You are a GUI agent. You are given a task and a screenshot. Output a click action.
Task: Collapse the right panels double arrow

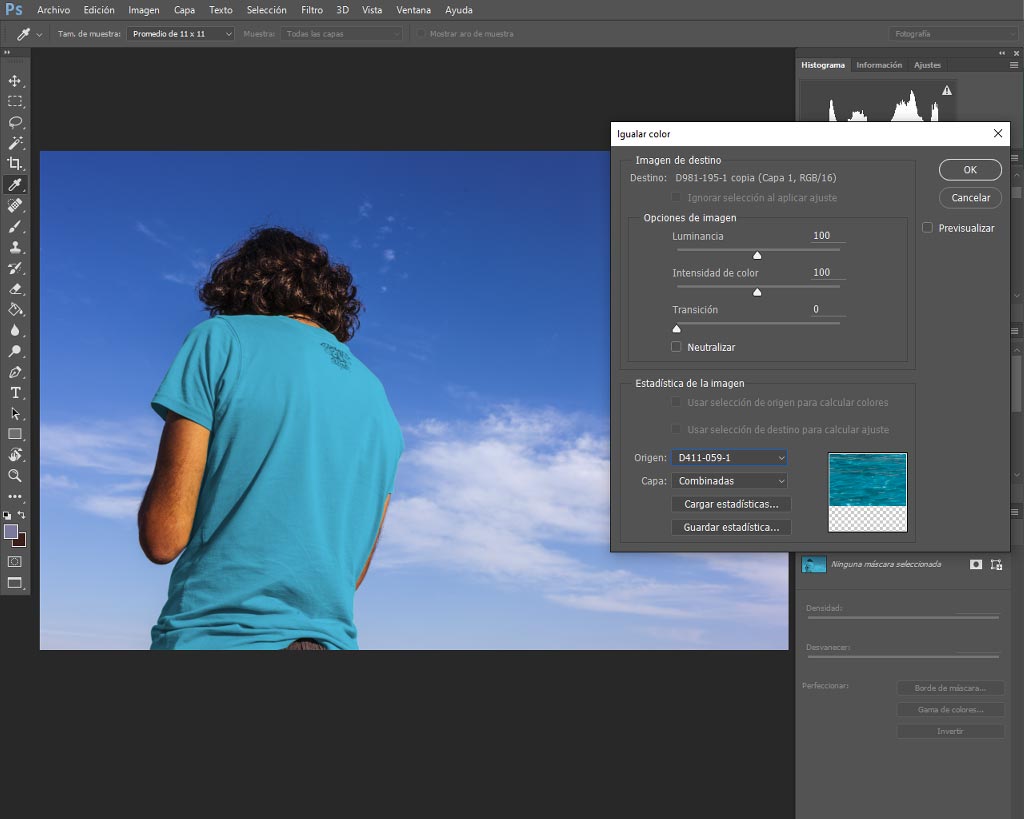1002,53
